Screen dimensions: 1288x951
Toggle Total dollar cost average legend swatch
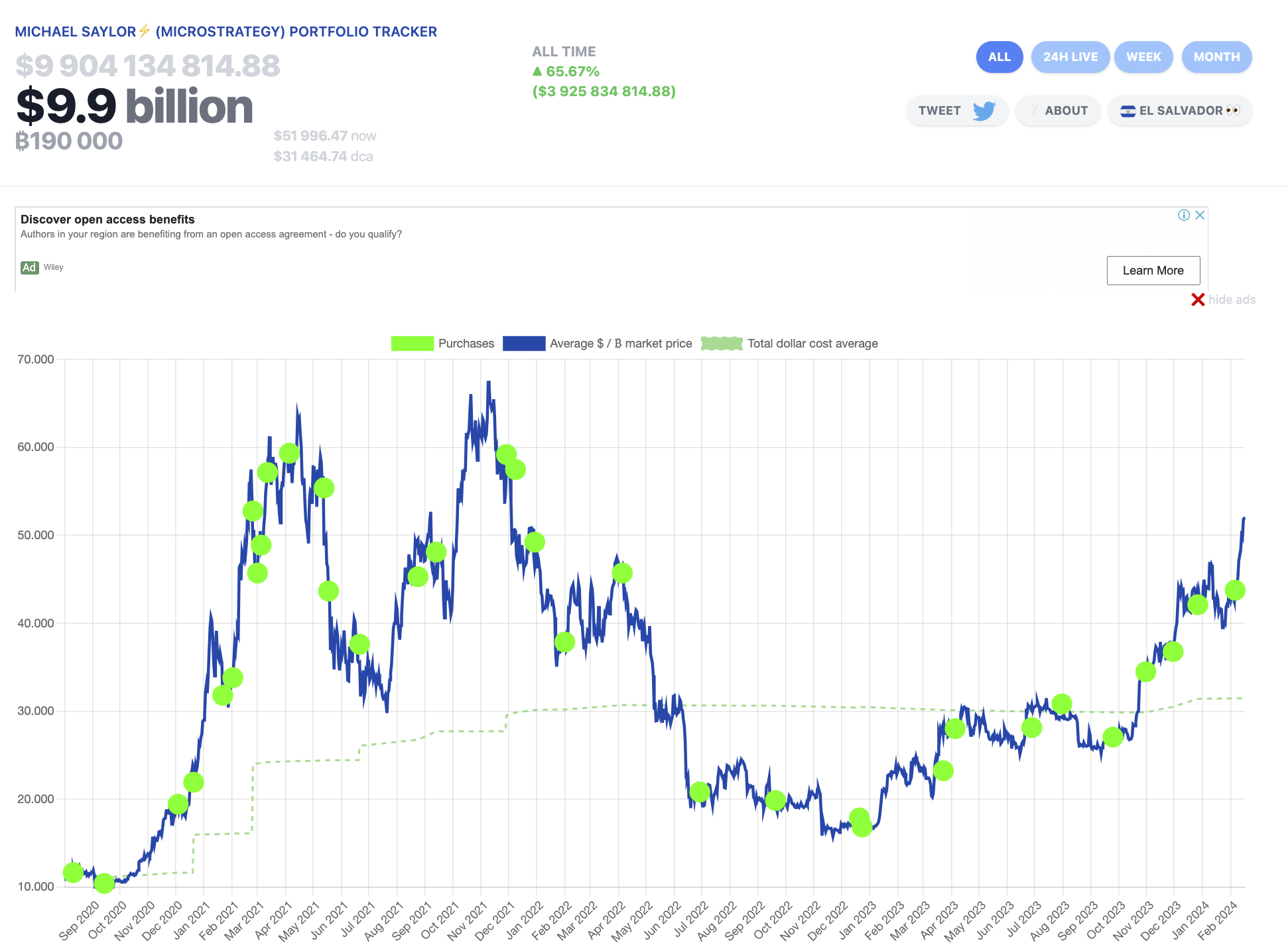point(722,344)
